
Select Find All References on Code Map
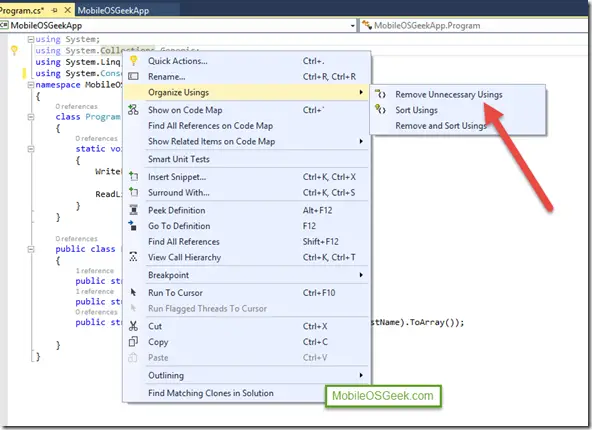247,126
